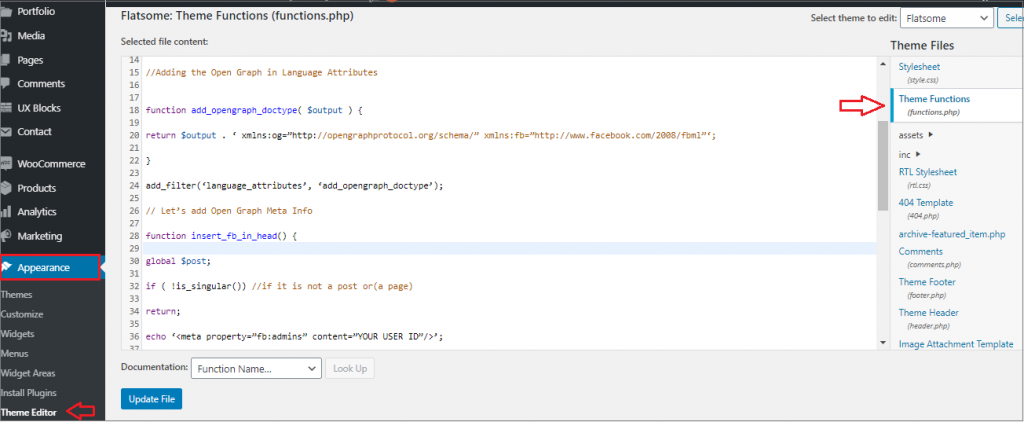Click the Marketing megaphone icon
Image resolution: width=1024 pixels, height=422 pixels.
(5, 236)
